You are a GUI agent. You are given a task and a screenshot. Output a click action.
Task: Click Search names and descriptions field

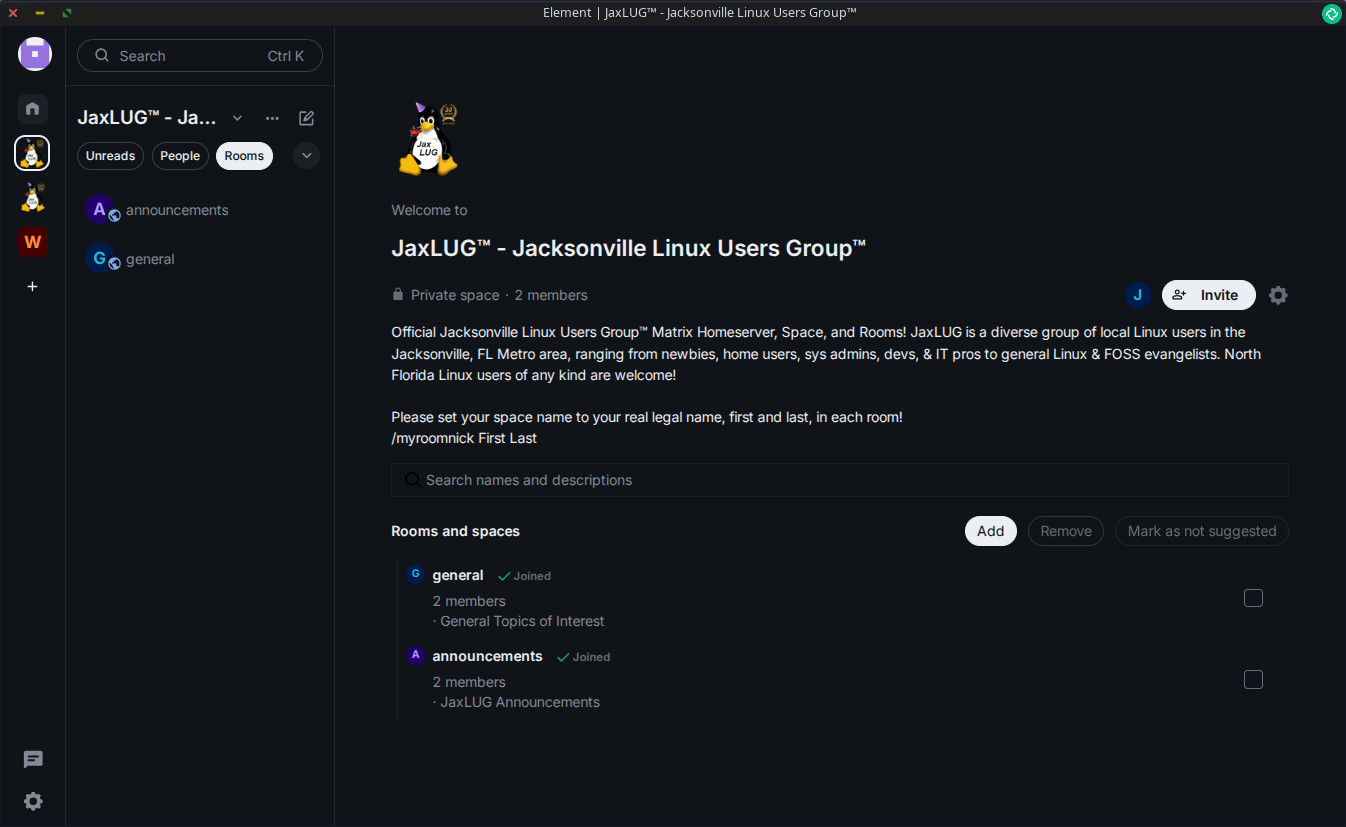tap(840, 480)
